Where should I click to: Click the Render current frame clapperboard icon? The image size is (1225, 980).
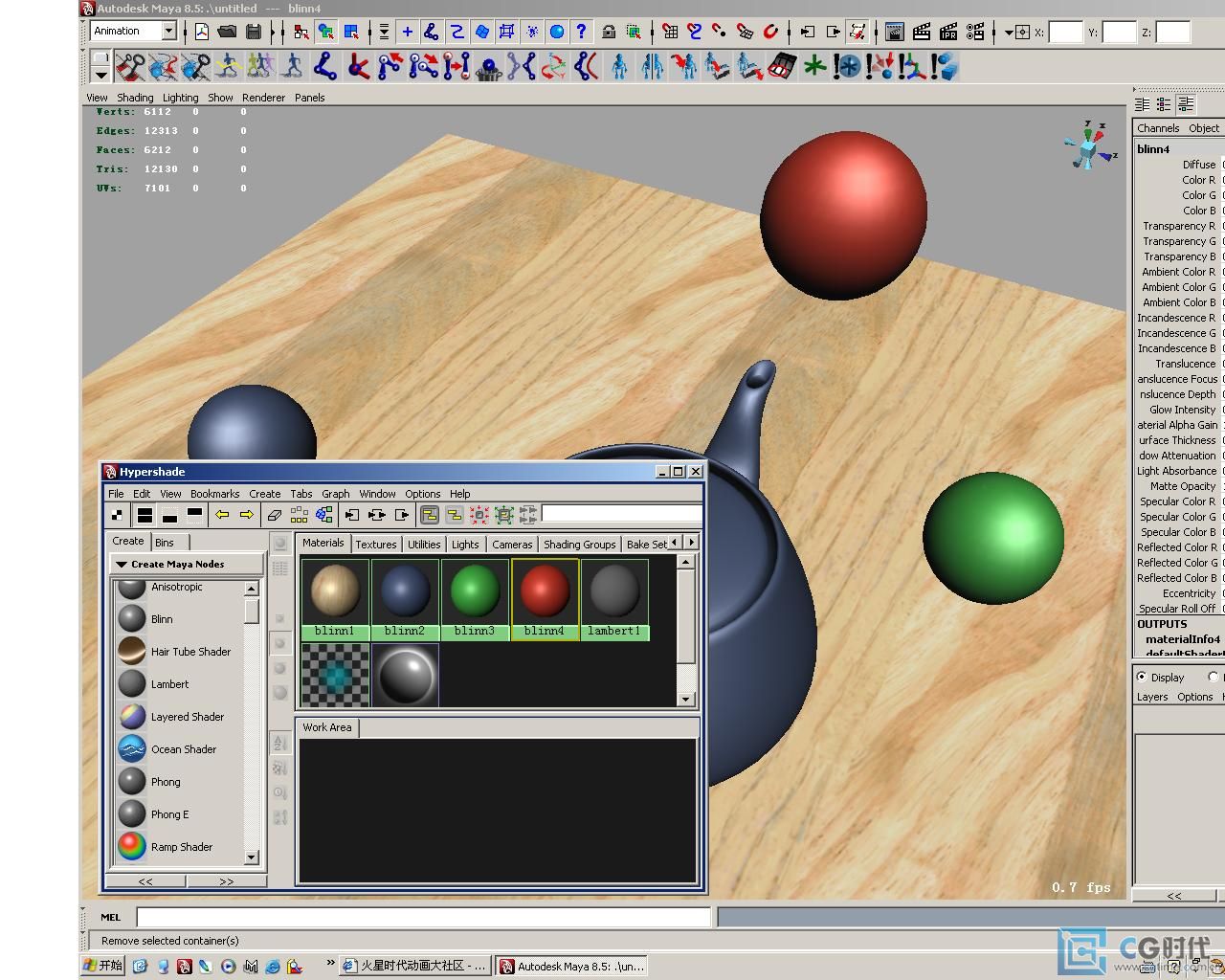click(922, 32)
